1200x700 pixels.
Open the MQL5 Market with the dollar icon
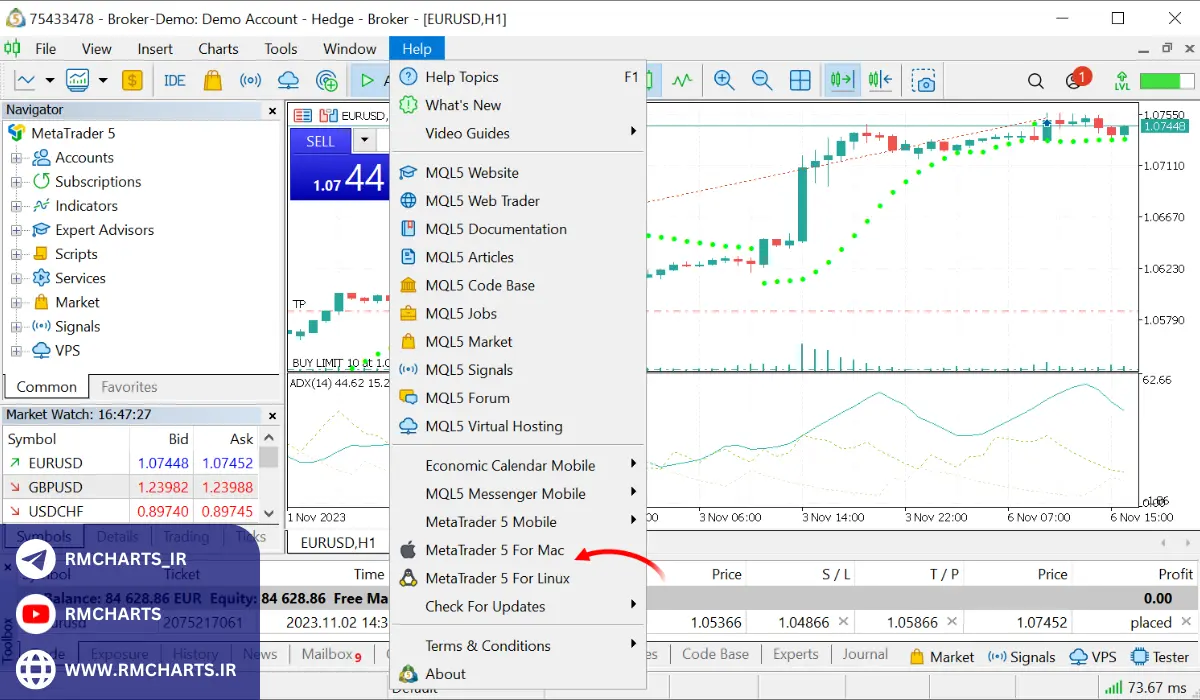click(x=133, y=81)
